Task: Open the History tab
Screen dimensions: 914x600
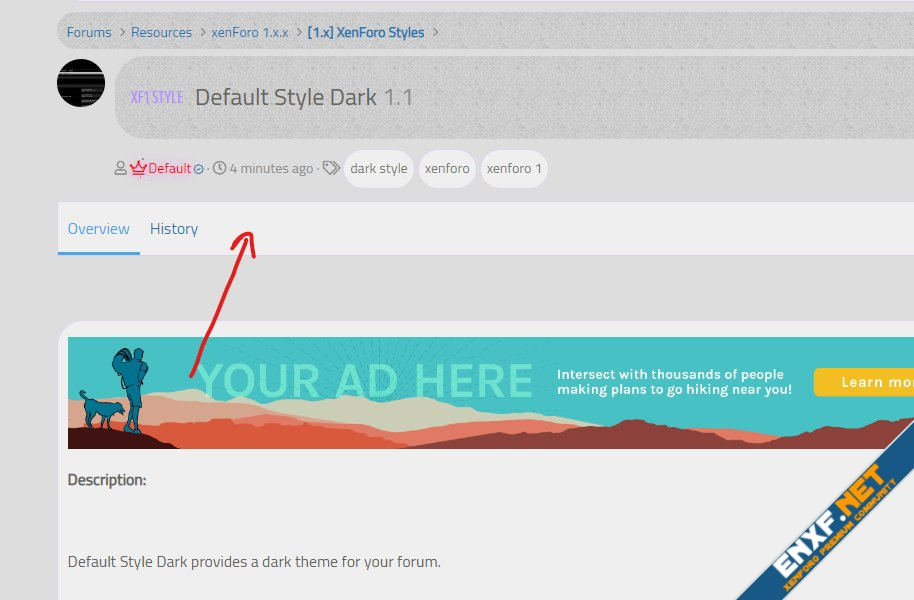Action: [x=174, y=229]
